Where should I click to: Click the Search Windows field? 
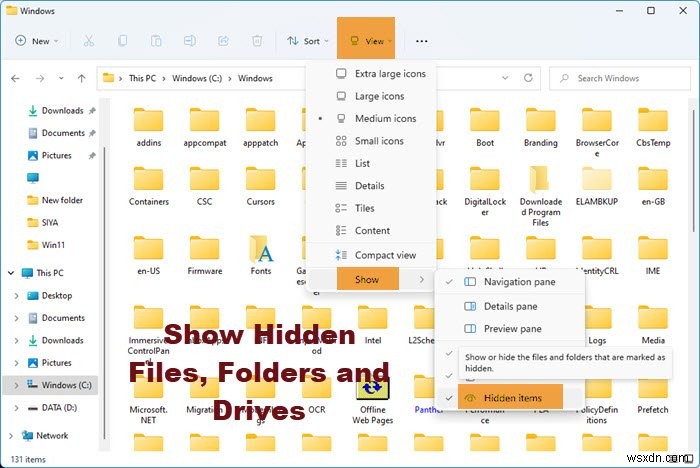coord(620,78)
